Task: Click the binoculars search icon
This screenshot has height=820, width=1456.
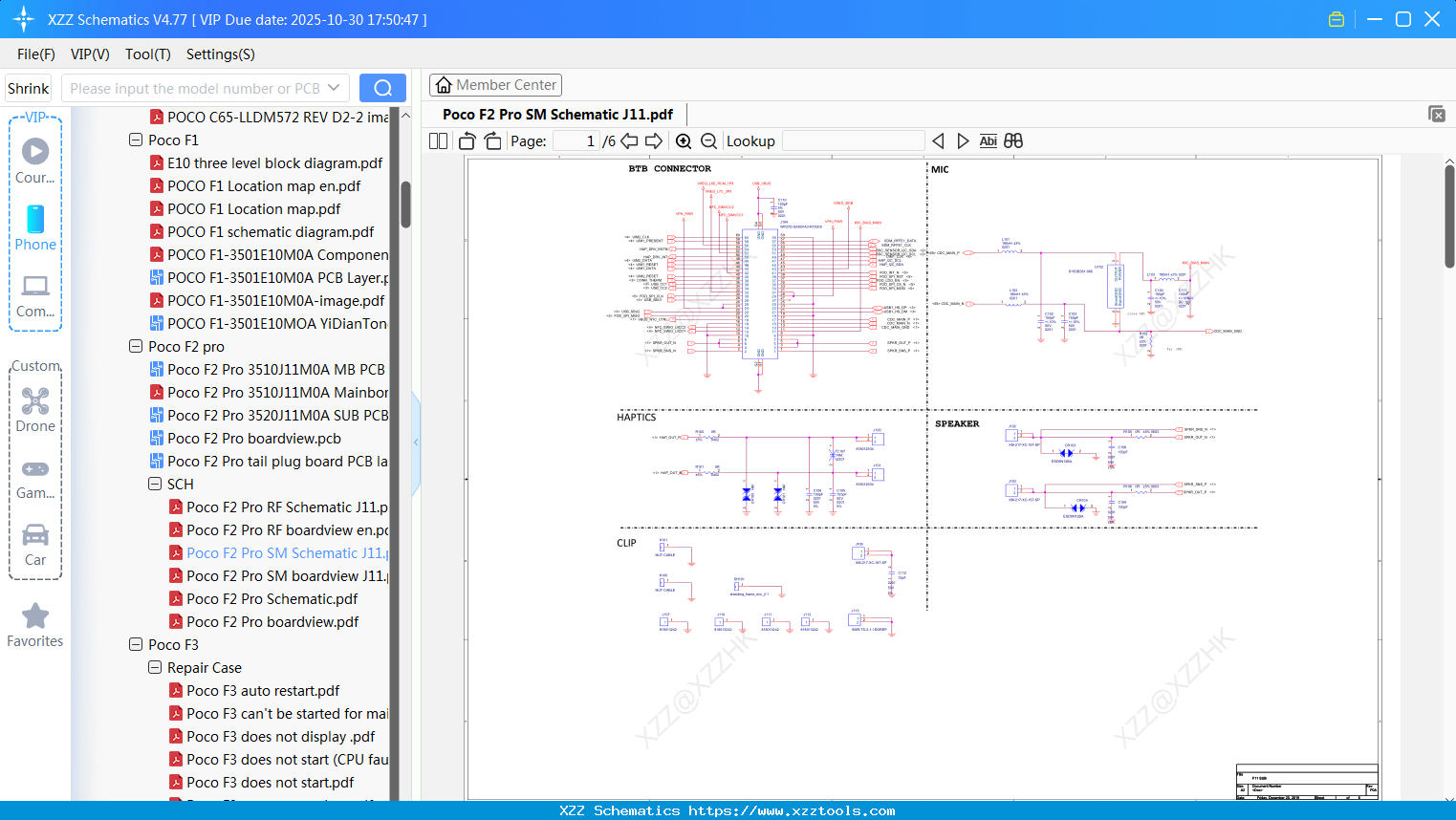Action: coord(1013,141)
